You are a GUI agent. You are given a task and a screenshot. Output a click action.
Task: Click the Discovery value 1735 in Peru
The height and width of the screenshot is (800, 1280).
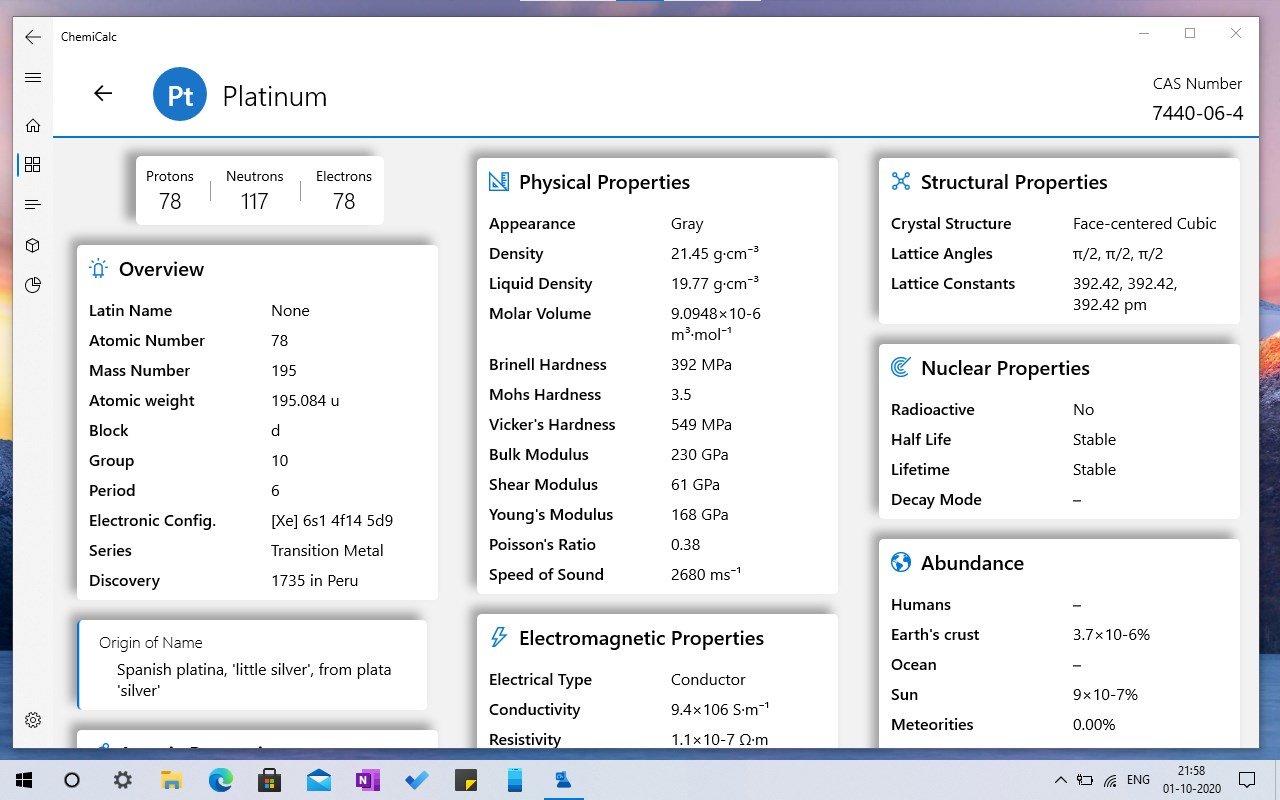[x=314, y=580]
